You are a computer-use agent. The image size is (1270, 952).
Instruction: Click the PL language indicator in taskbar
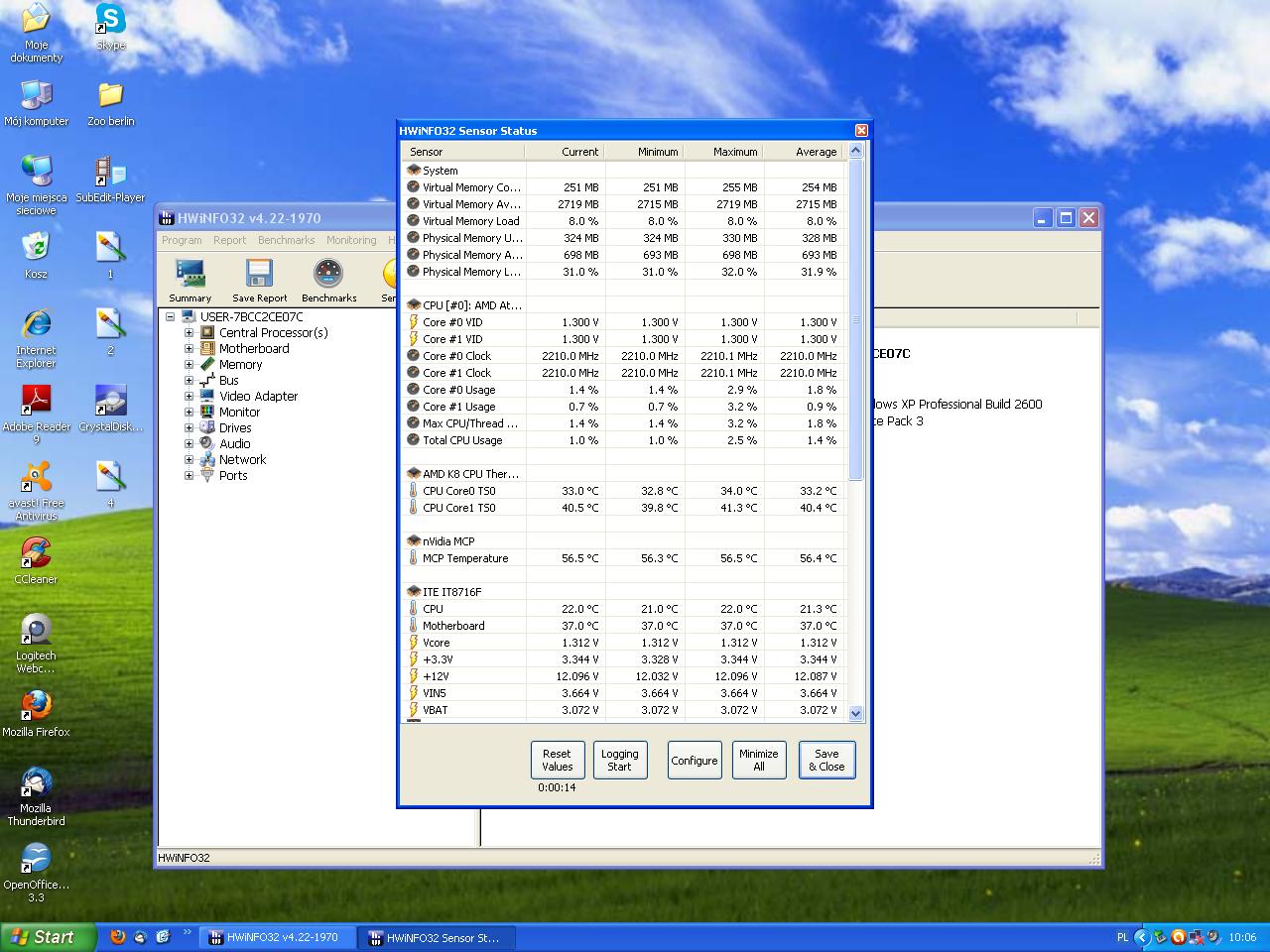[x=1123, y=937]
